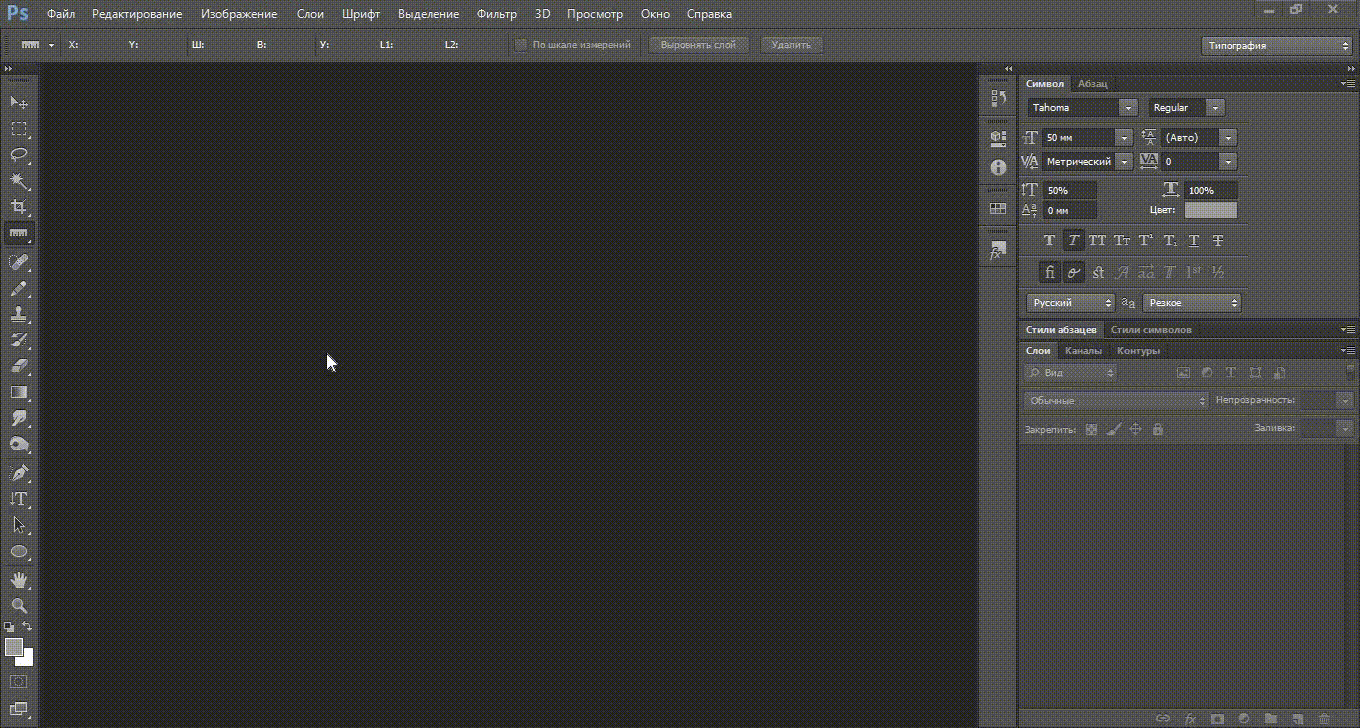Click the 'Удалить' button in options bar
Viewport: 1360px width, 728px height.
(791, 45)
